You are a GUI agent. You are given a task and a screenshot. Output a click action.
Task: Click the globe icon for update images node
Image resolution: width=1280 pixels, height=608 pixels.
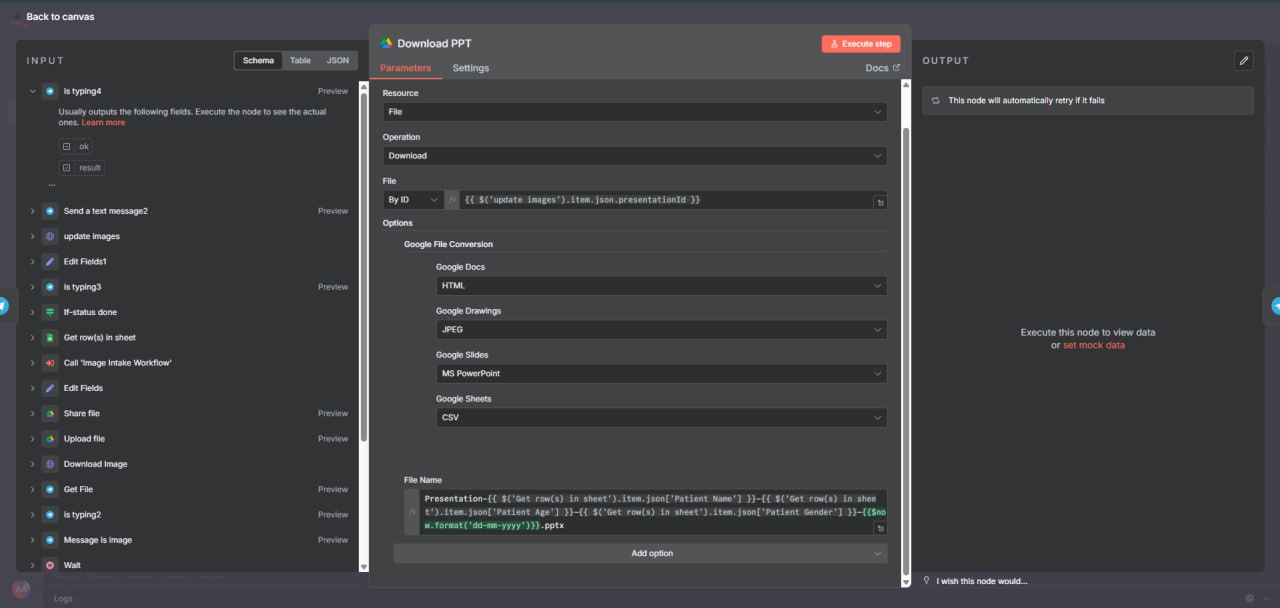click(x=50, y=237)
